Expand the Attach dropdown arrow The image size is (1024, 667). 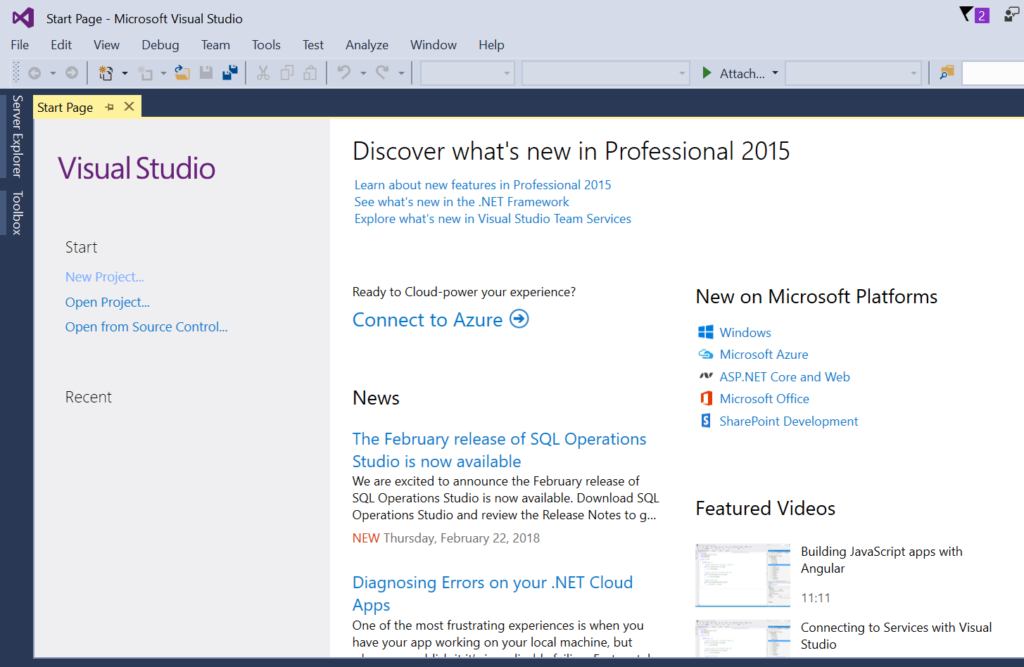coord(775,73)
